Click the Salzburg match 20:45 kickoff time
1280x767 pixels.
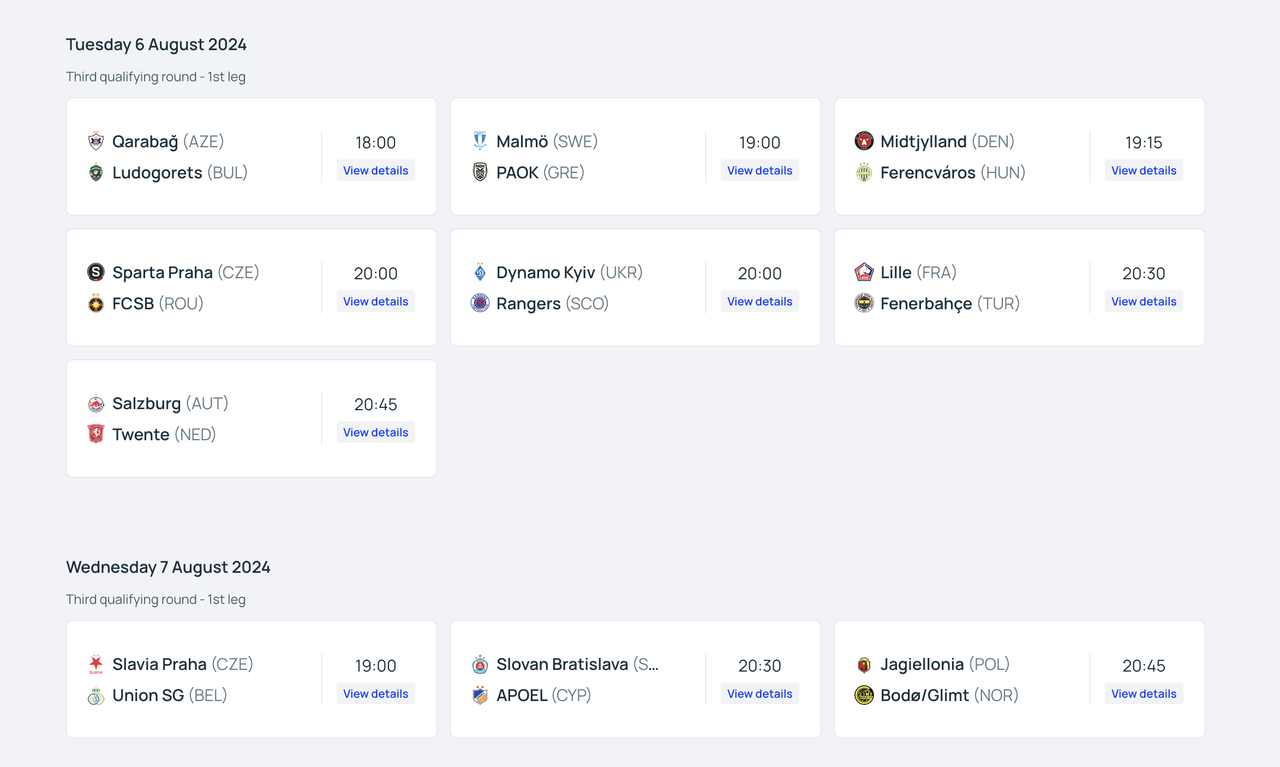coord(376,404)
